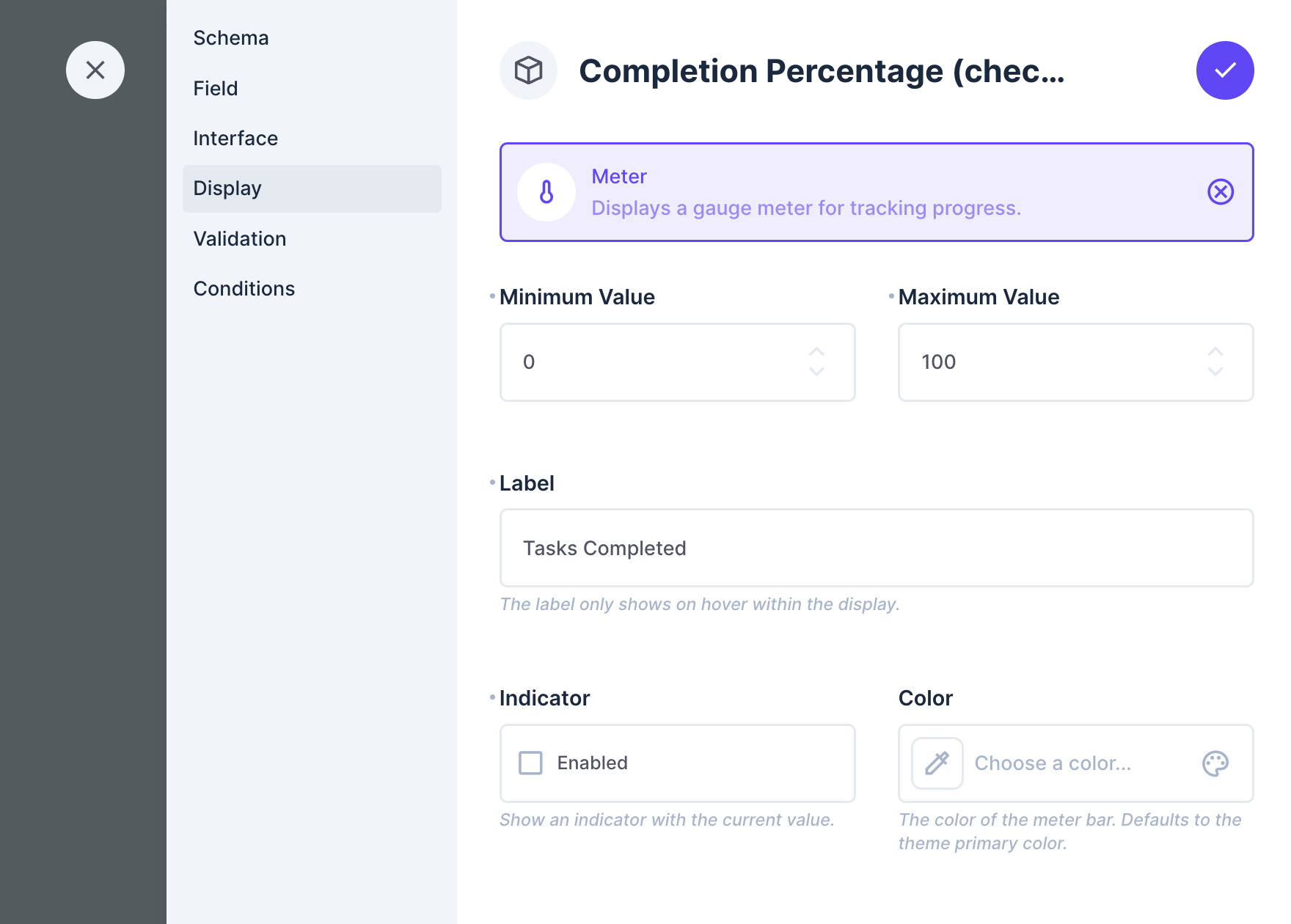Increase the Minimum Value with up arrow

816,351
